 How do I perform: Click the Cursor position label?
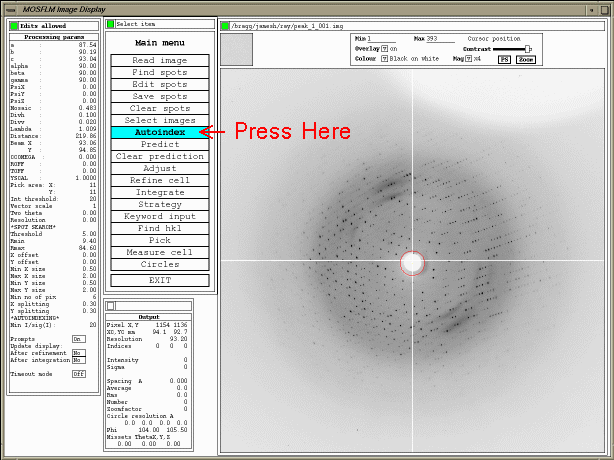(x=494, y=39)
